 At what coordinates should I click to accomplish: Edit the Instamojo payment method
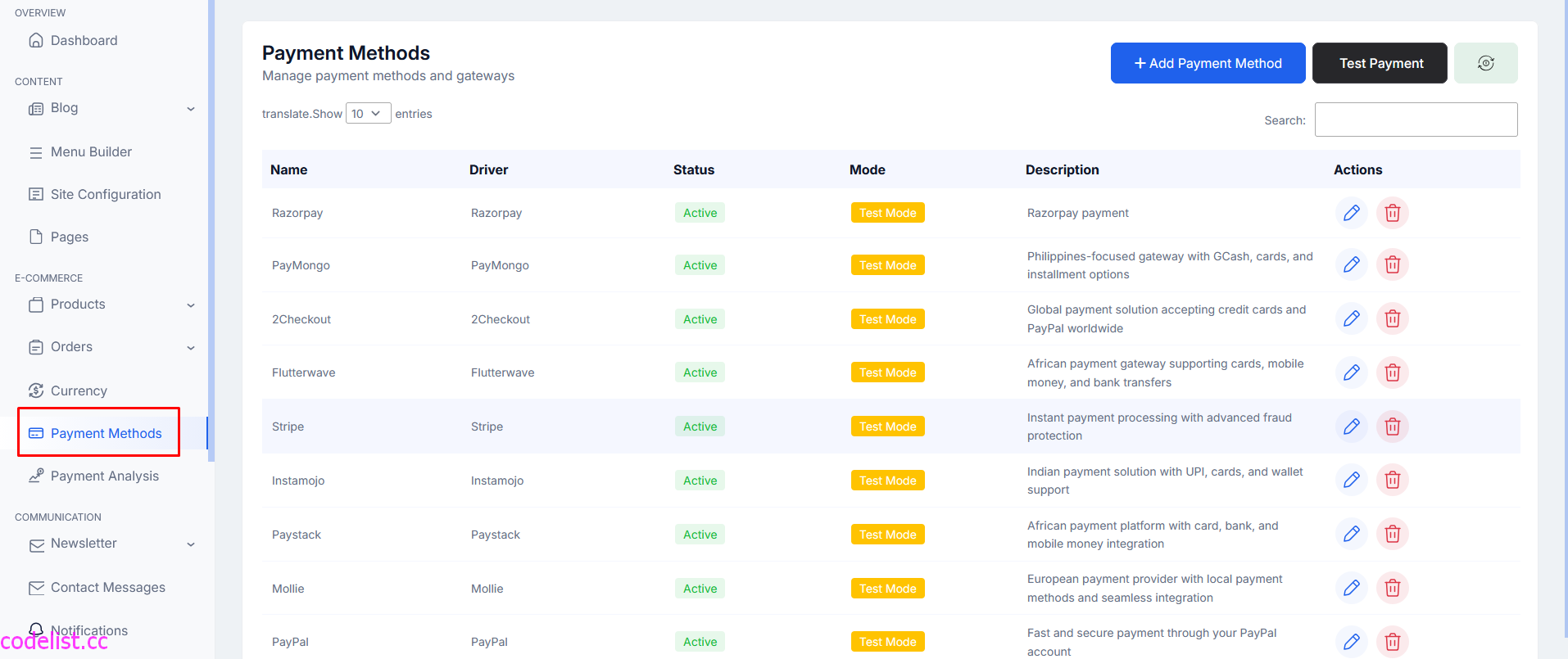(x=1352, y=480)
